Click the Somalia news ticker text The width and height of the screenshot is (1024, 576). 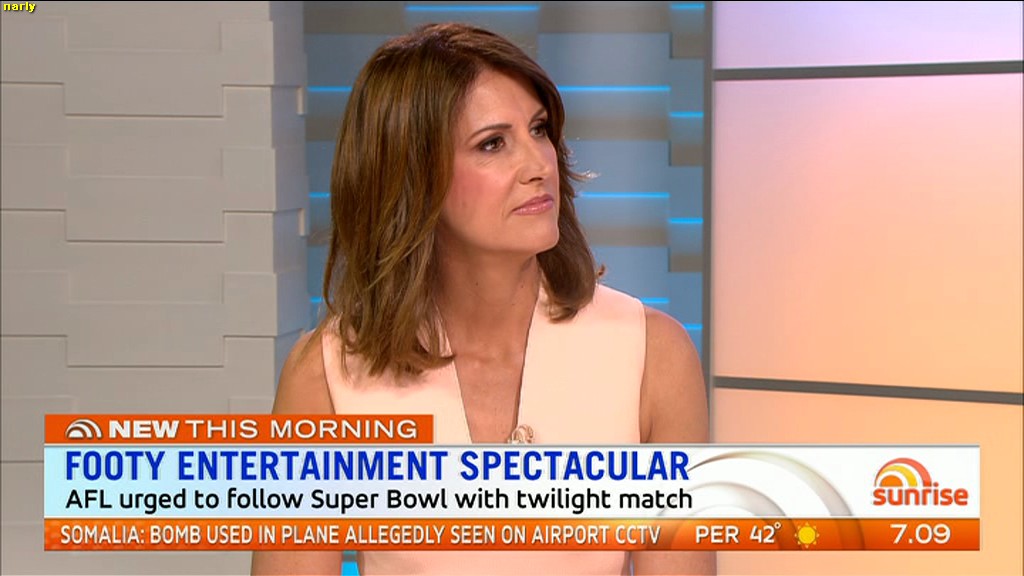(x=360, y=535)
